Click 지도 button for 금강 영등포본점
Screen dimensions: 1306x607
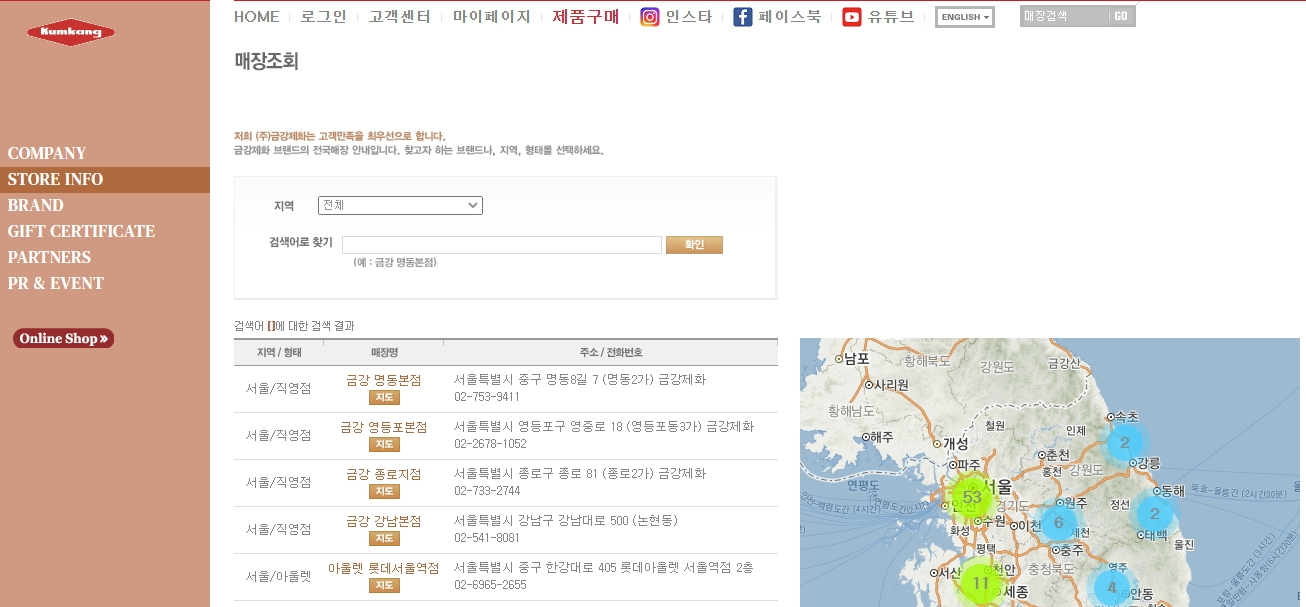pos(384,445)
